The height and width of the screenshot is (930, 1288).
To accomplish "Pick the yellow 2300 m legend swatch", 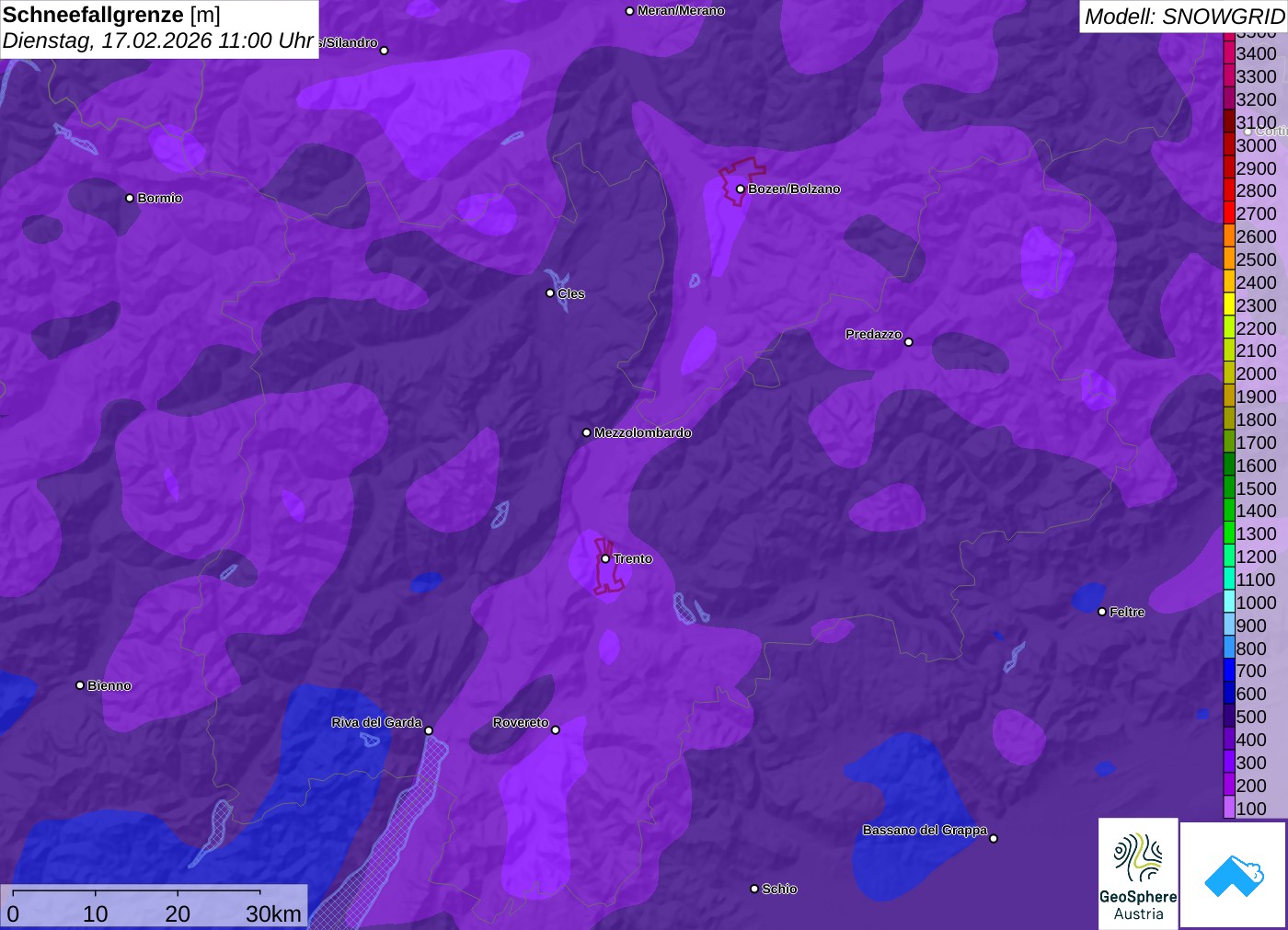I will (x=1229, y=305).
